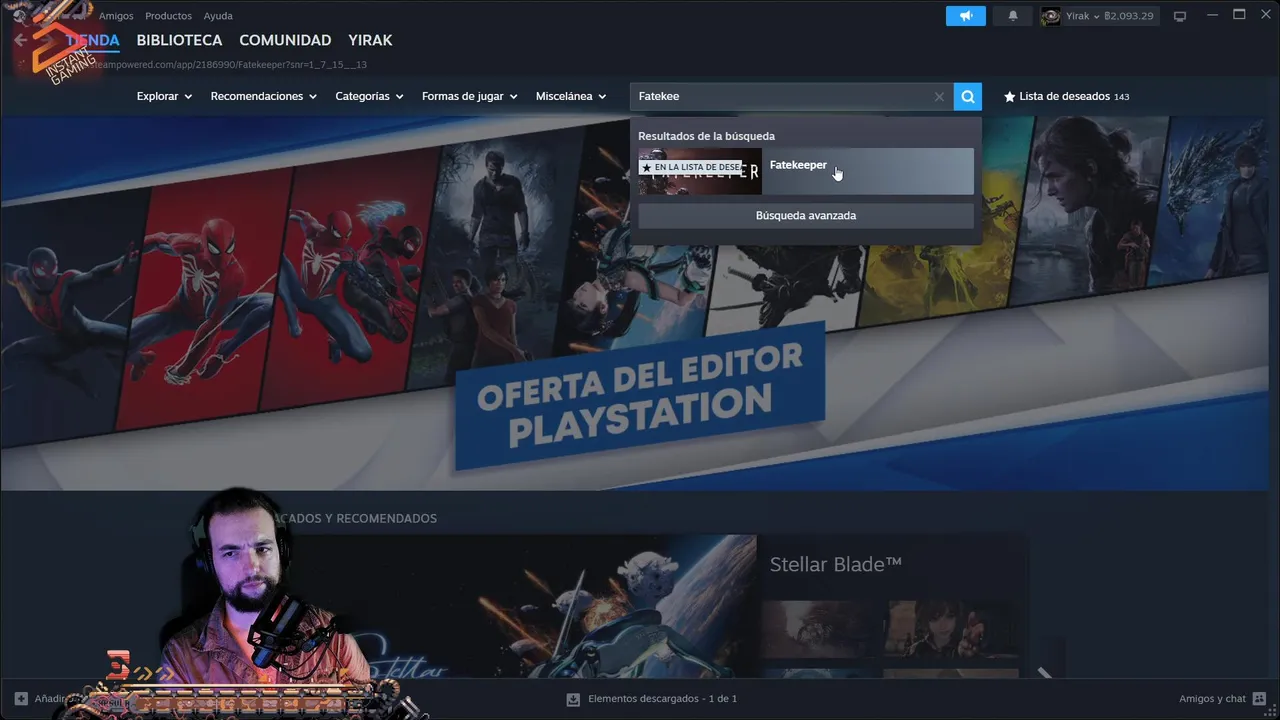
Task: Open the notifications bell icon
Action: tap(1013, 16)
